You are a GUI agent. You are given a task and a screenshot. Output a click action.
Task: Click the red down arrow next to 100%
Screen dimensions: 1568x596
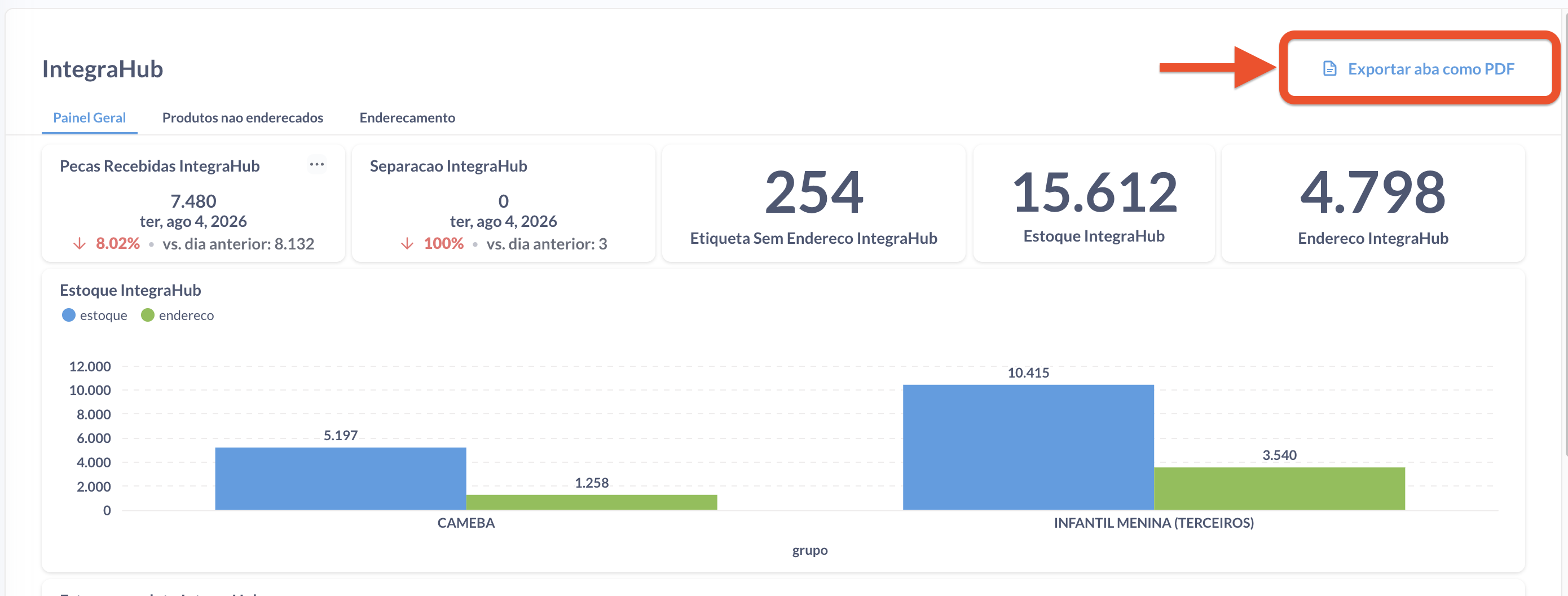point(407,243)
